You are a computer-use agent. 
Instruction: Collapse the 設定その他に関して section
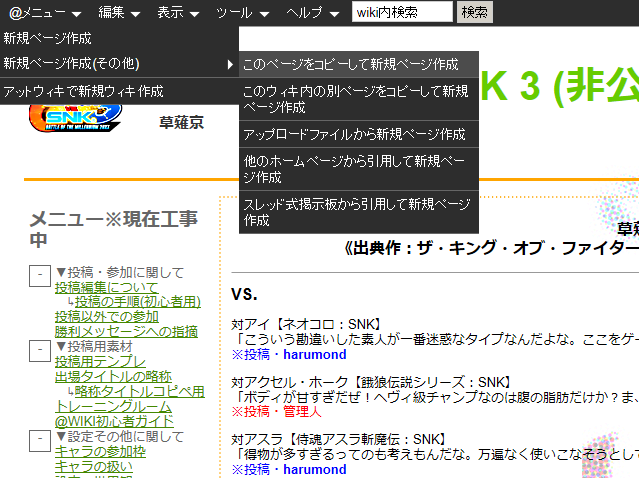[38, 438]
